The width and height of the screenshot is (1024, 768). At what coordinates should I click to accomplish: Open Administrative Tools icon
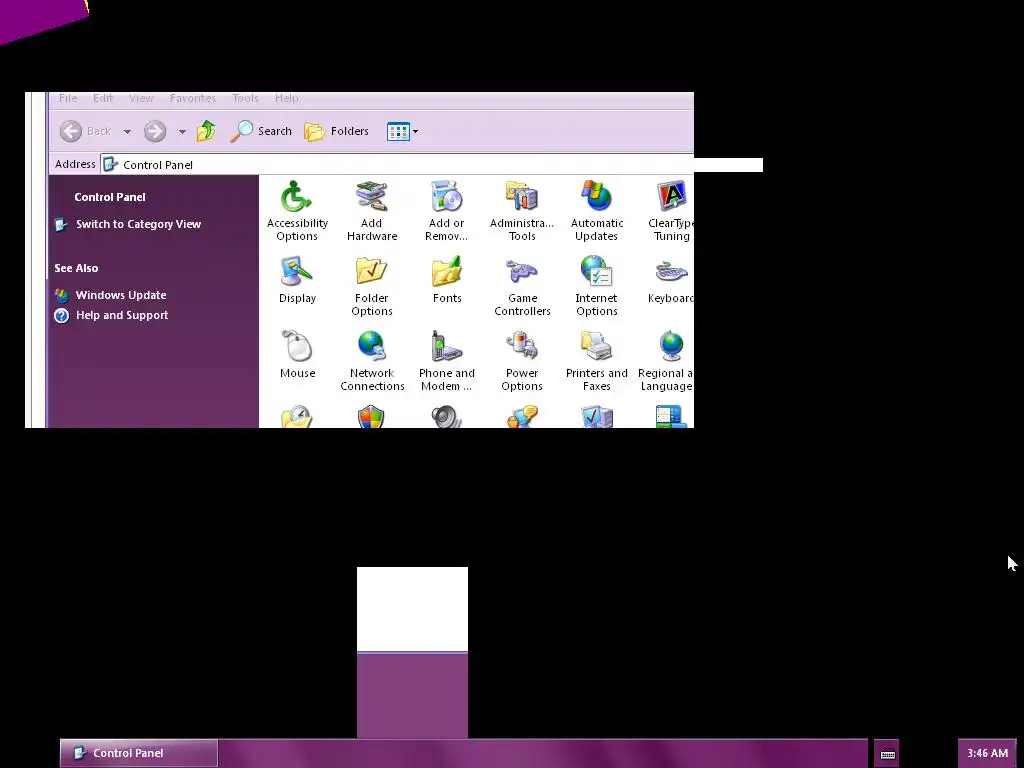pyautogui.click(x=521, y=210)
